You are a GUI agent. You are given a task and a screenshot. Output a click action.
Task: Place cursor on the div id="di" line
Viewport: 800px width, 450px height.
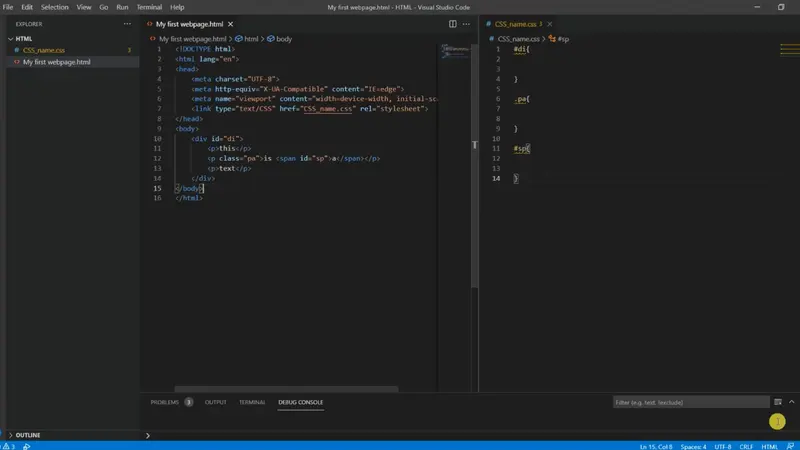tap(217, 139)
